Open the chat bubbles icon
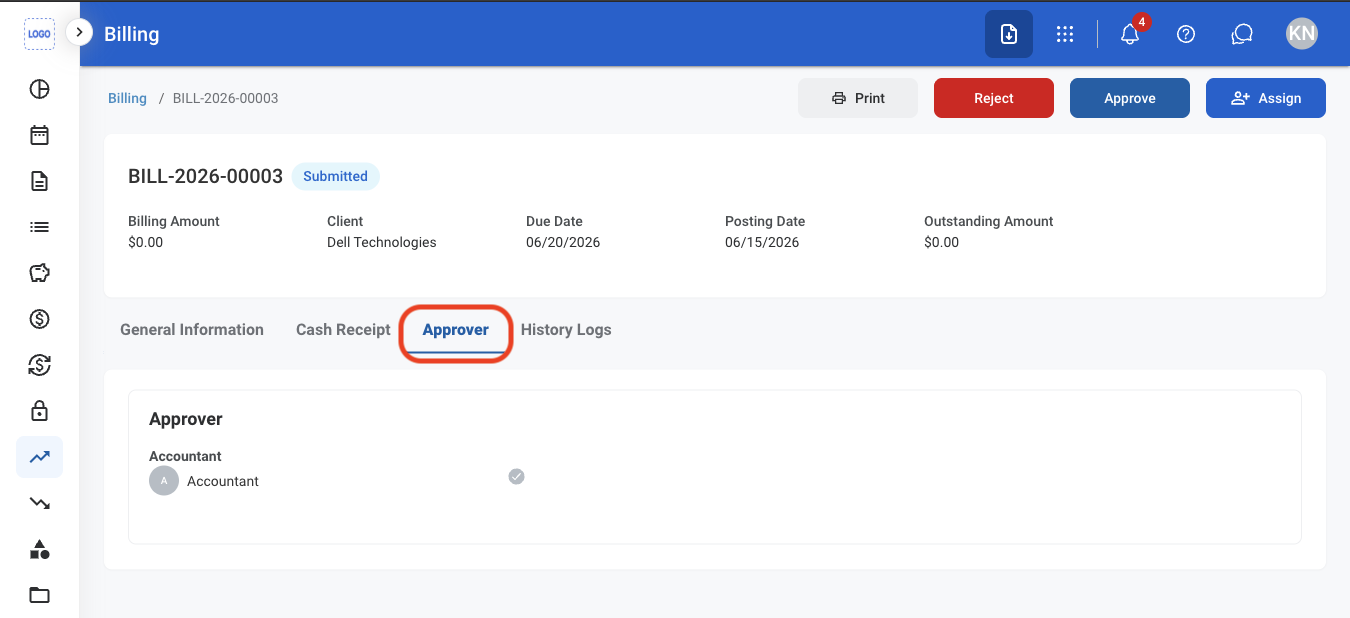The image size is (1350, 618). (1242, 34)
